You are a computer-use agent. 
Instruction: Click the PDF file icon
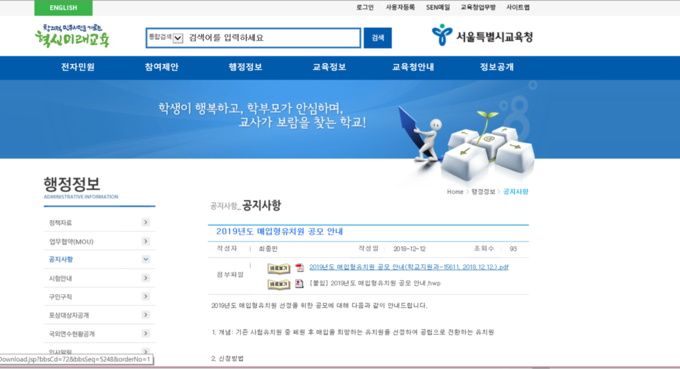(299, 268)
